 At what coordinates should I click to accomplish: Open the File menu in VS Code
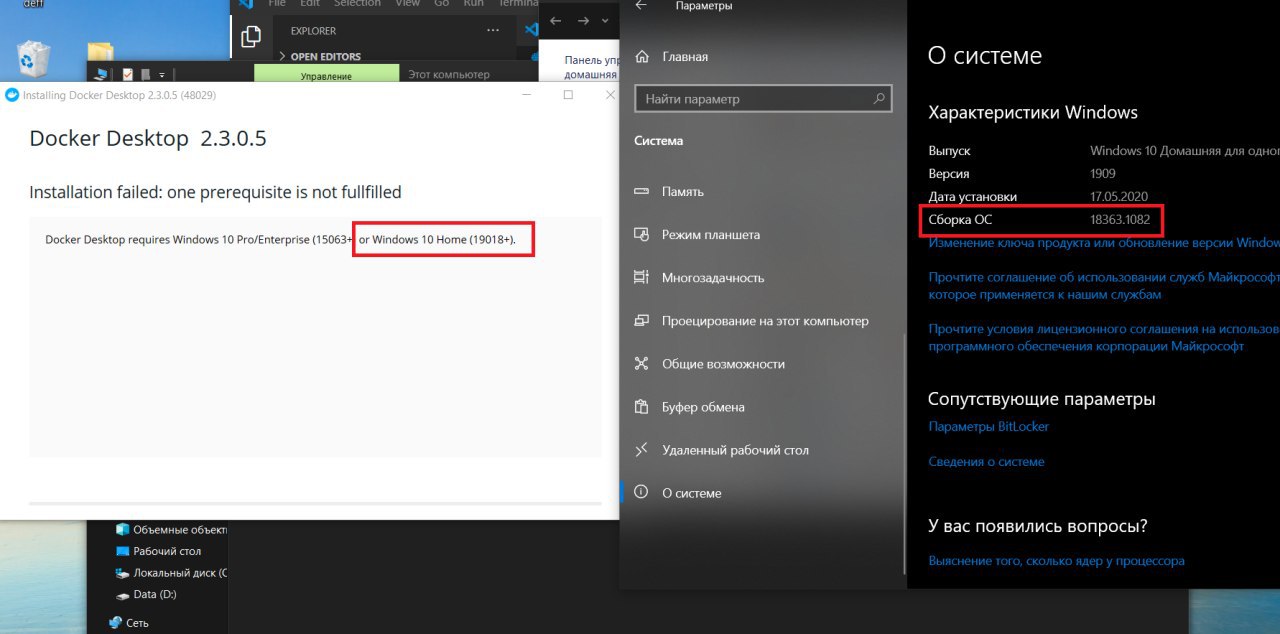tap(277, 4)
